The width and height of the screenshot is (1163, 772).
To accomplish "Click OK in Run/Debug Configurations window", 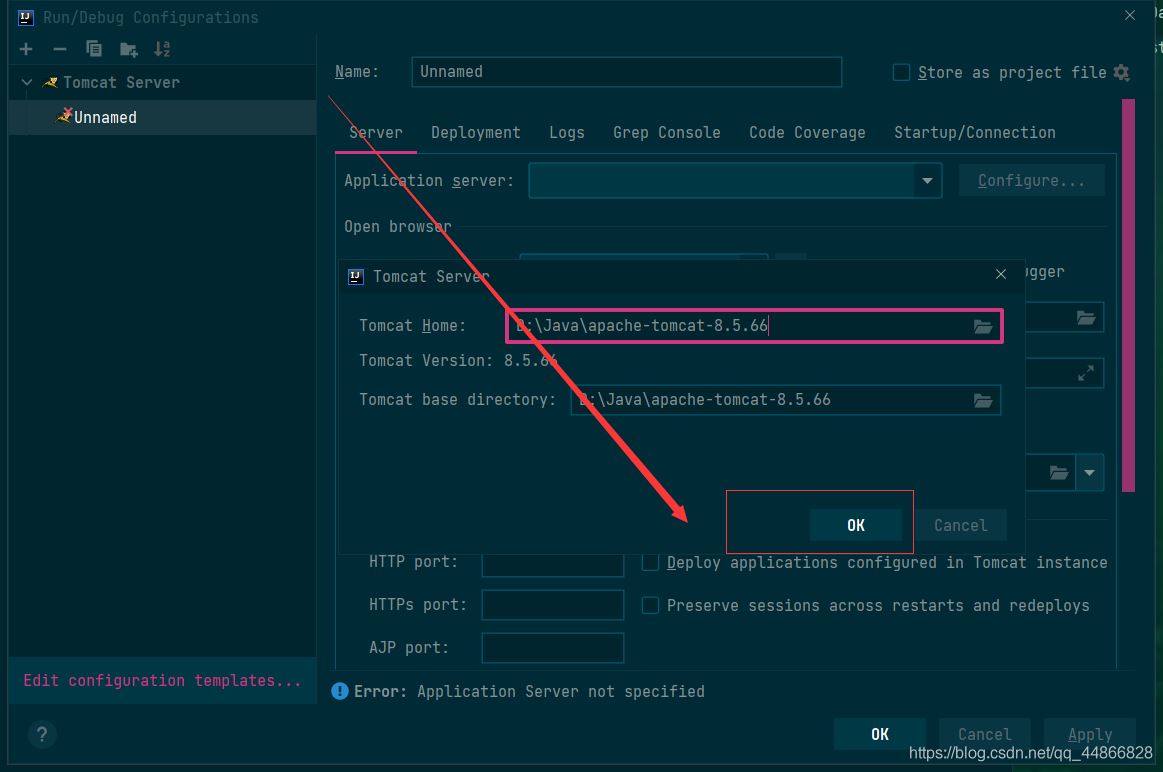I will (880, 734).
